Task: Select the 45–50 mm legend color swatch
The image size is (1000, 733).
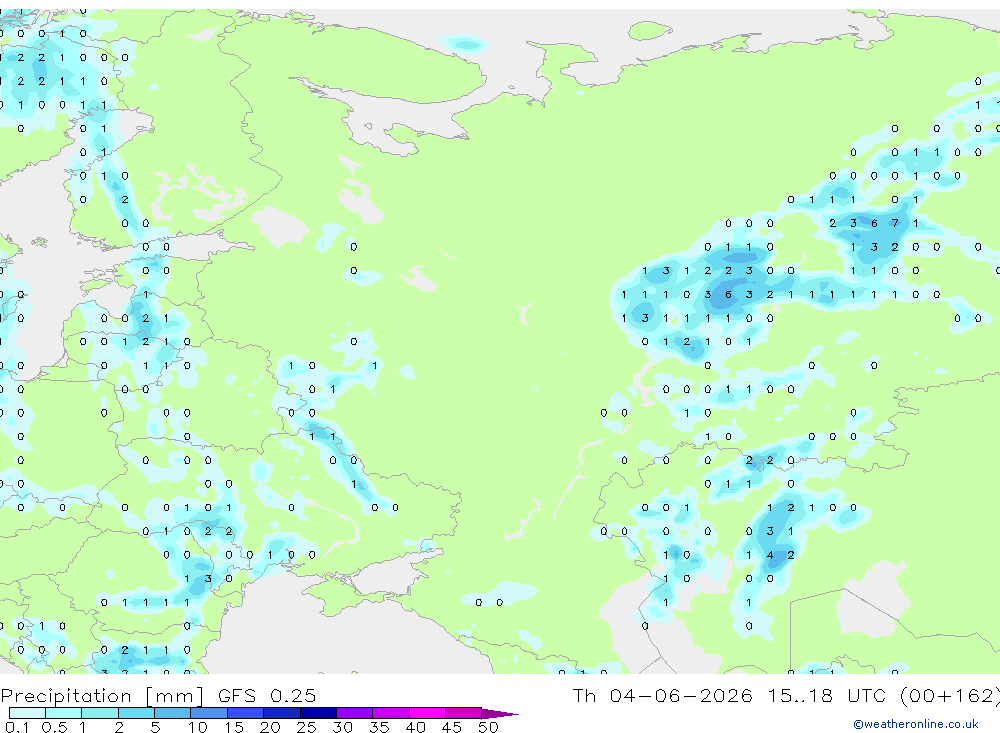Action: point(464,713)
